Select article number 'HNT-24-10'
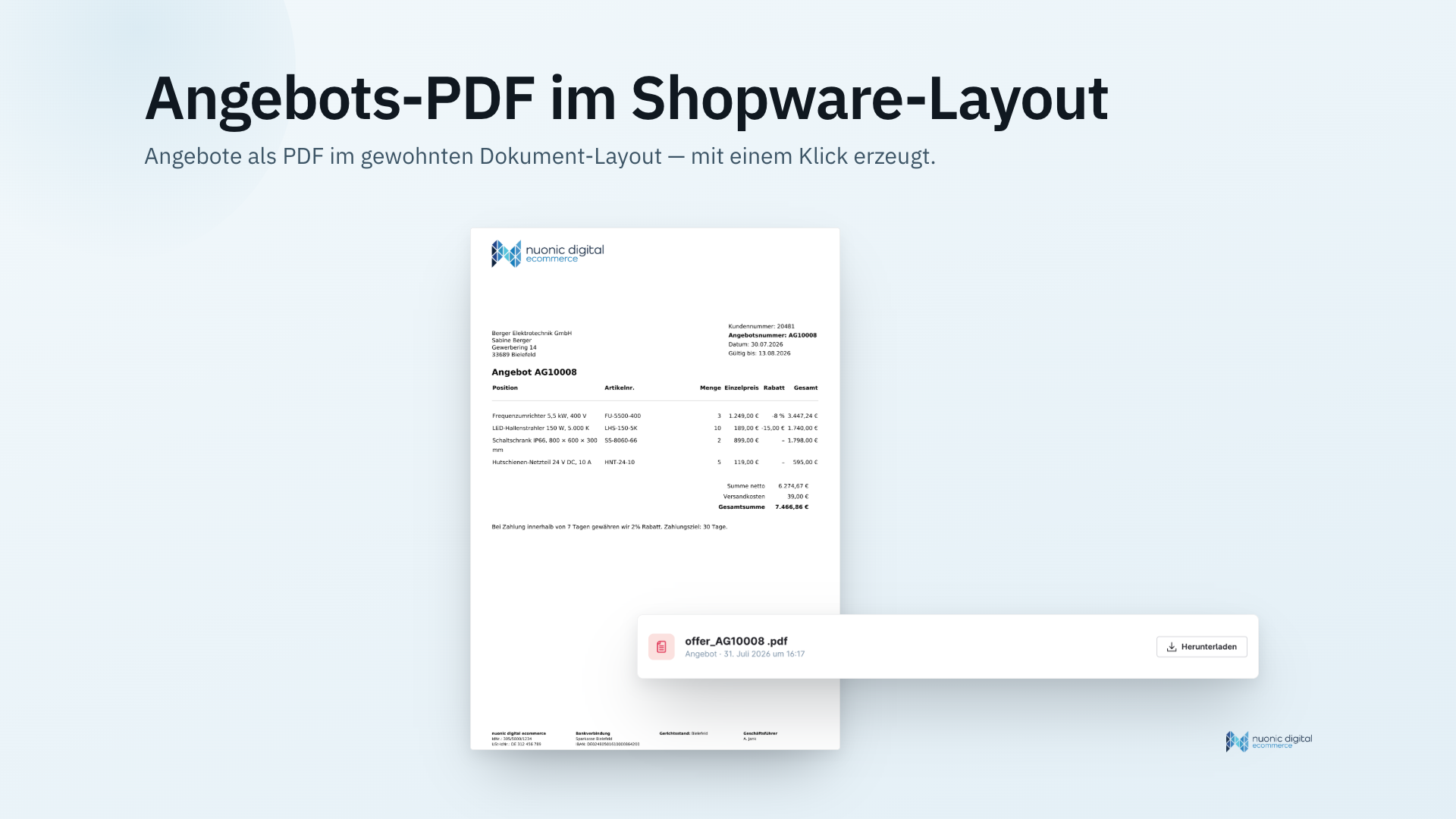Viewport: 1456px width, 819px height. pyautogui.click(x=620, y=463)
